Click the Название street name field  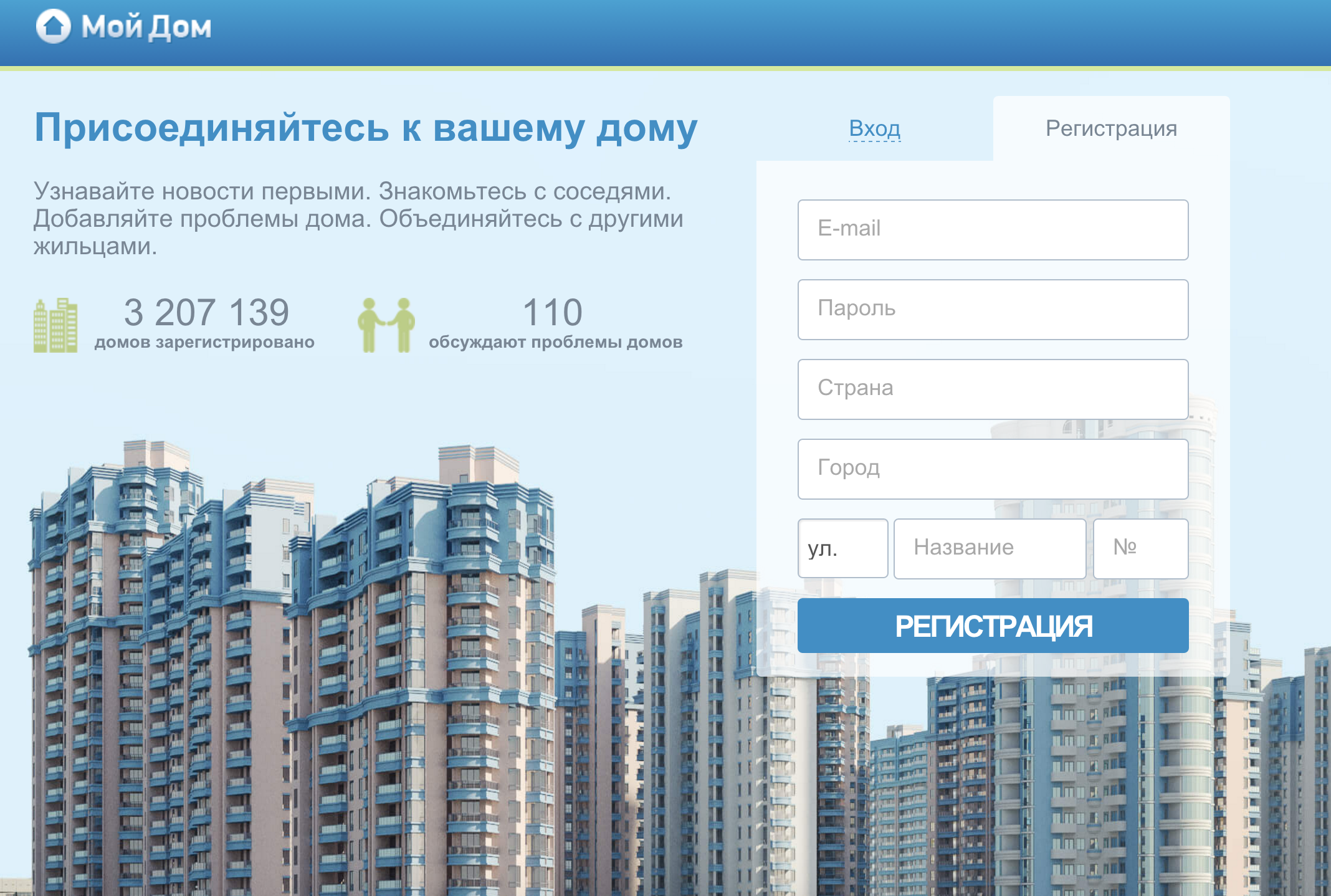click(x=990, y=548)
